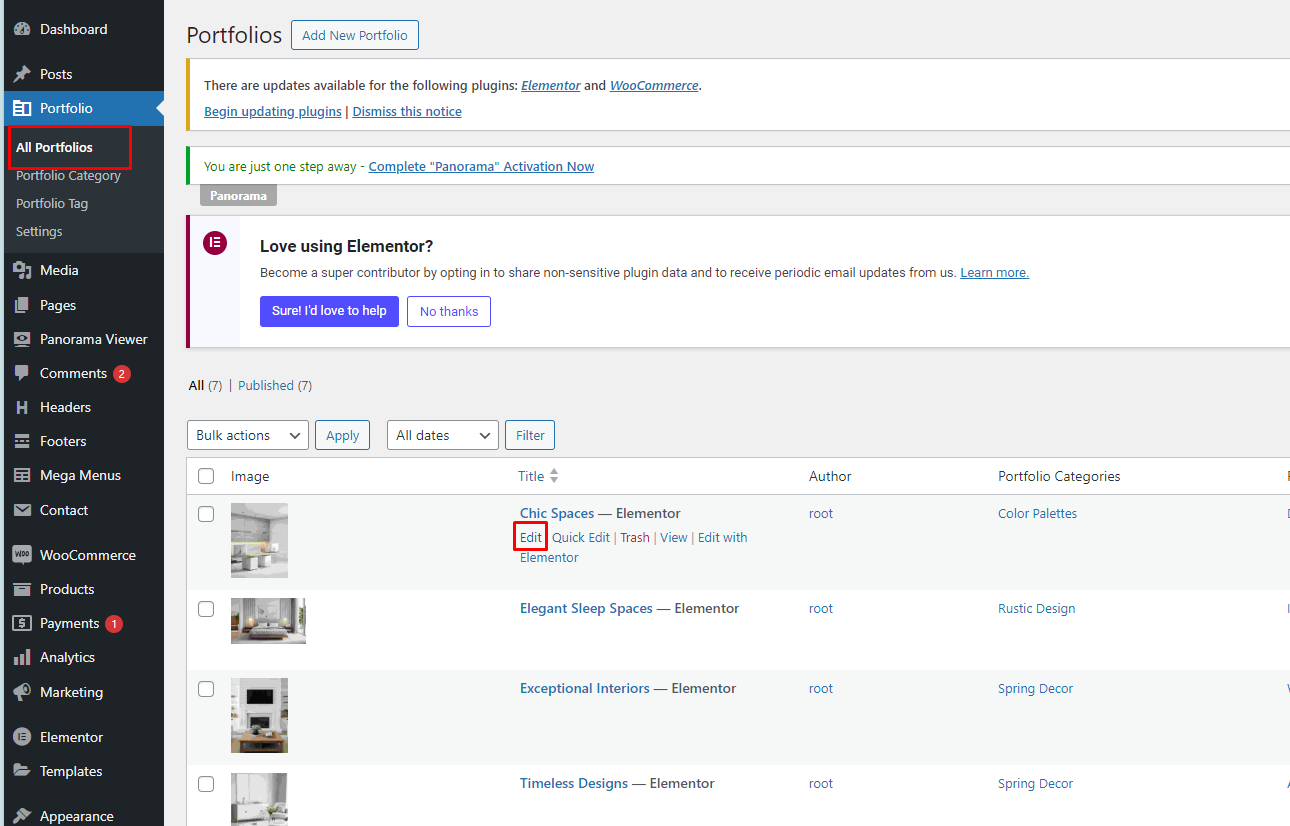Click Trash under Chic Spaces
This screenshot has width=1290, height=826.
click(635, 537)
